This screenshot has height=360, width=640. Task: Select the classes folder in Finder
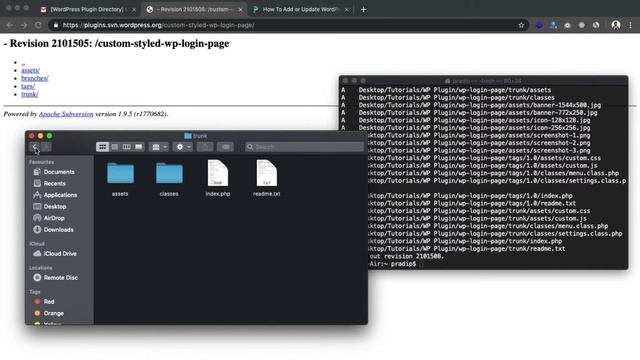tap(169, 178)
